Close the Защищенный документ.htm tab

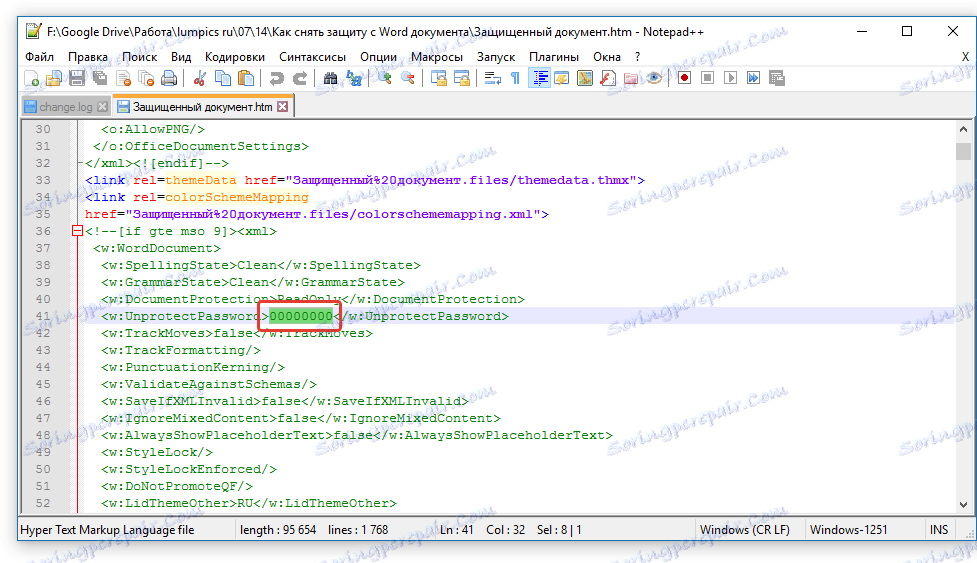click(283, 107)
